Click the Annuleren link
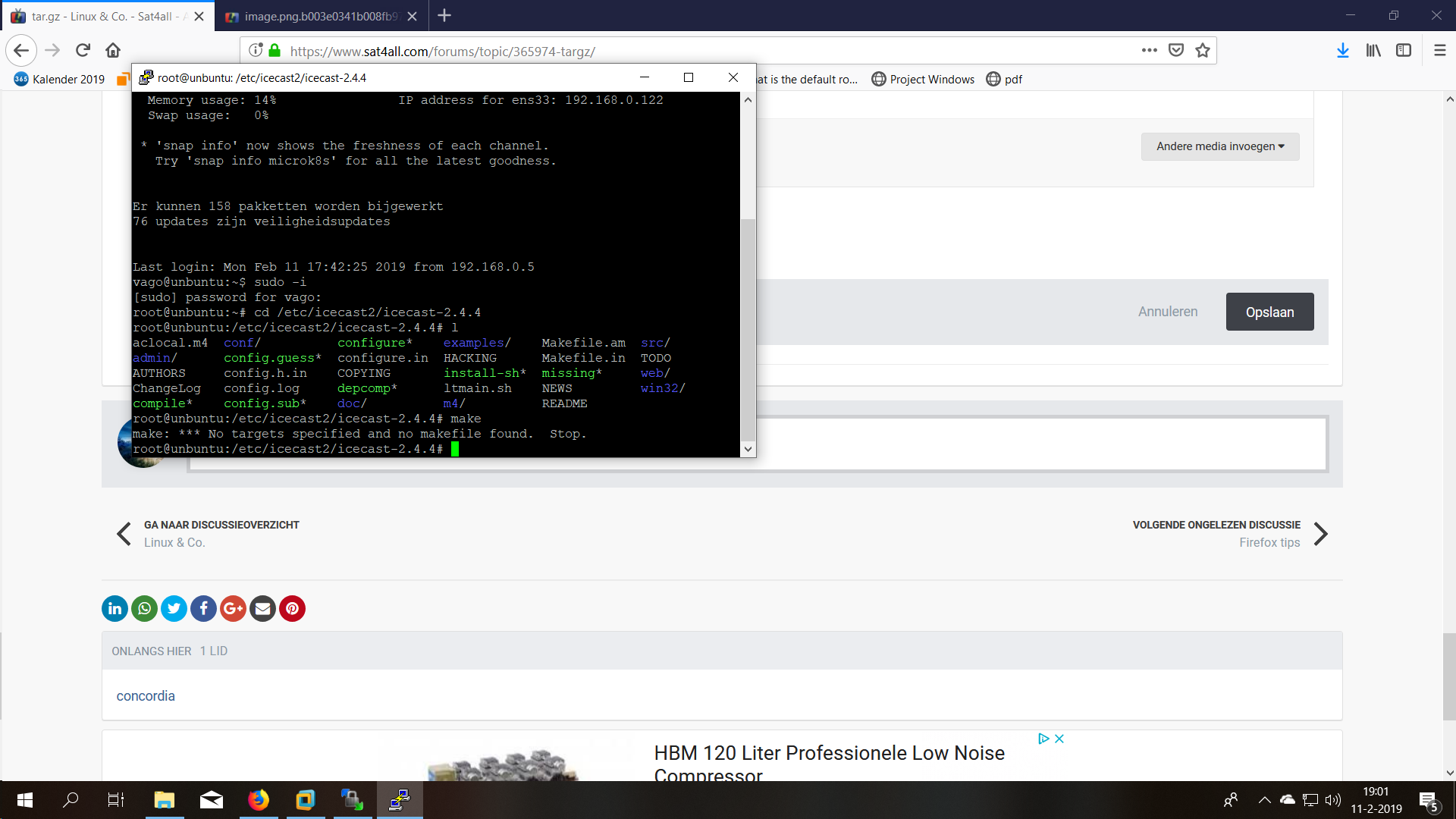Viewport: 1456px width, 819px height. [1167, 312]
